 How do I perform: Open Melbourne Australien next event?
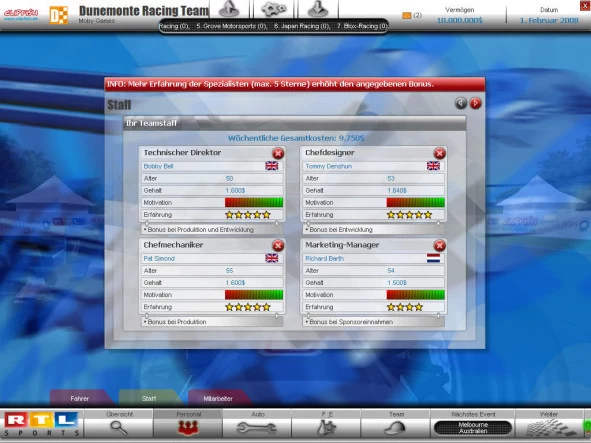(473, 428)
